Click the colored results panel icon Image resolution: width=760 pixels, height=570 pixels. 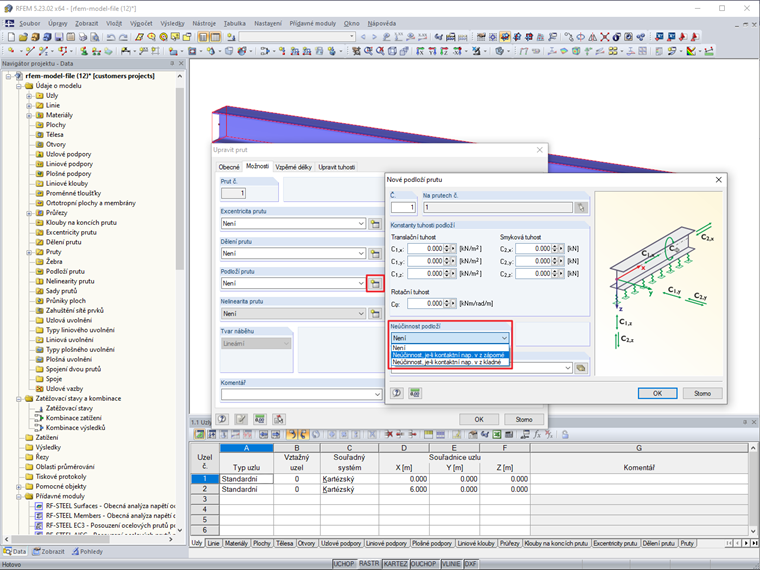[x=691, y=51]
